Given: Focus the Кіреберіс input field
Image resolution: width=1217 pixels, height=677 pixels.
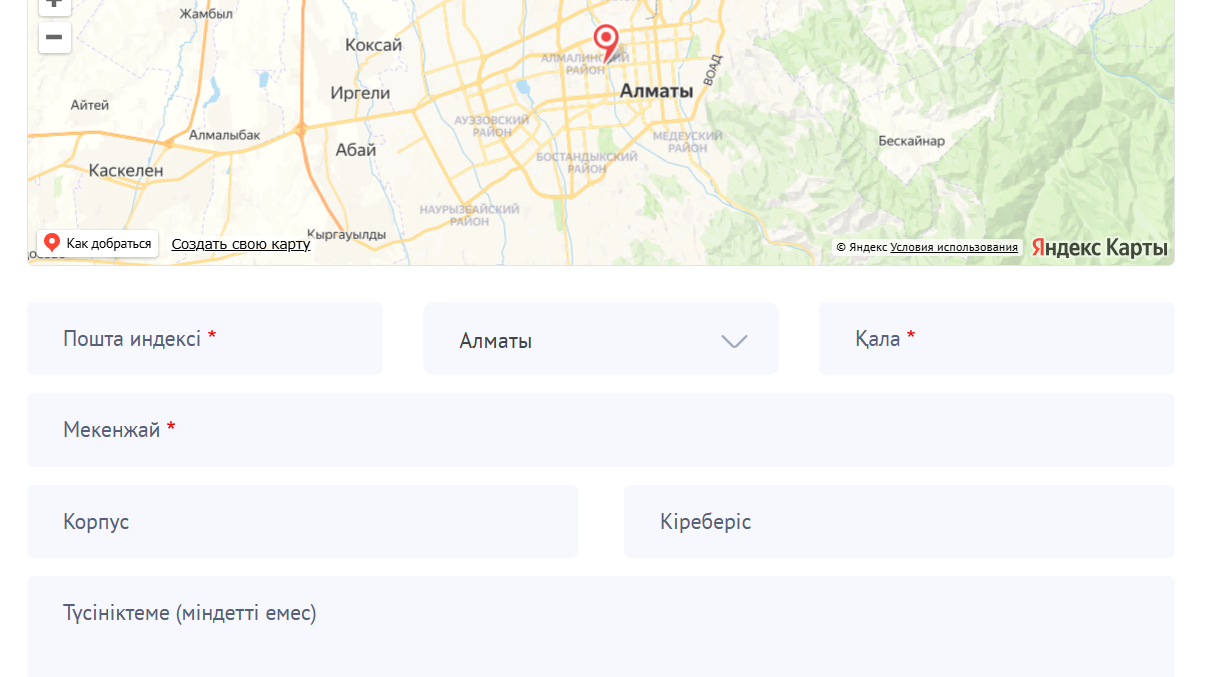Looking at the screenshot, I should [x=899, y=522].
